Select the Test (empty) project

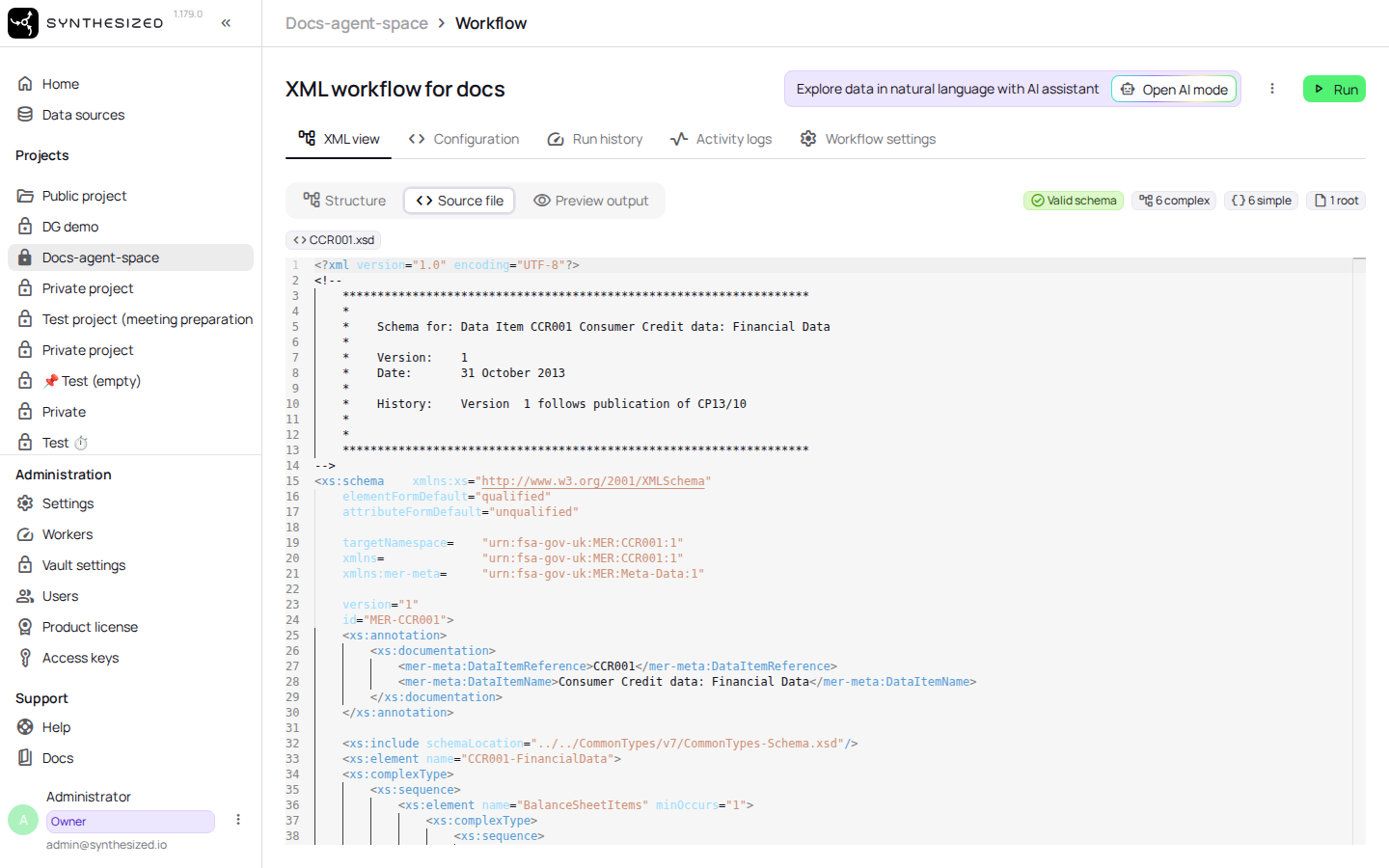130,381
